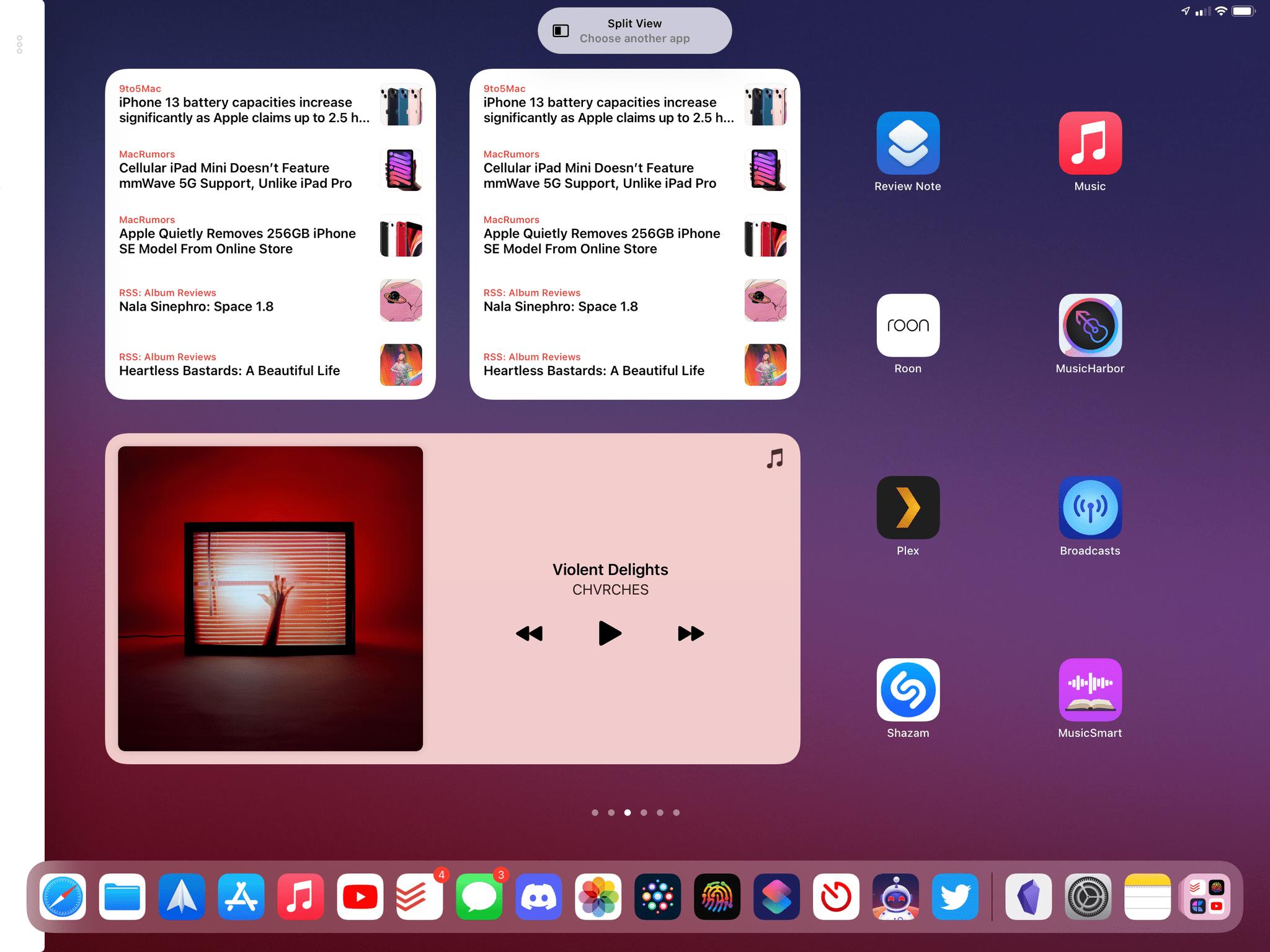Open Nala Sinephro review in right widget
The width and height of the screenshot is (1270, 952).
coord(635,301)
